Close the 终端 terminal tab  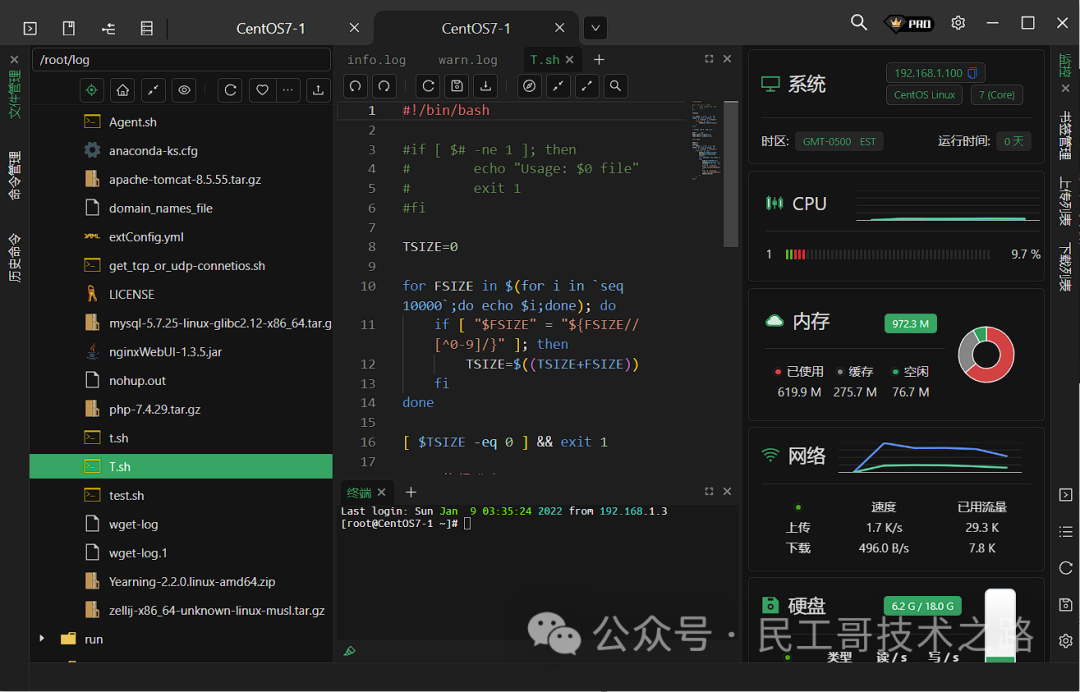pyautogui.click(x=382, y=492)
